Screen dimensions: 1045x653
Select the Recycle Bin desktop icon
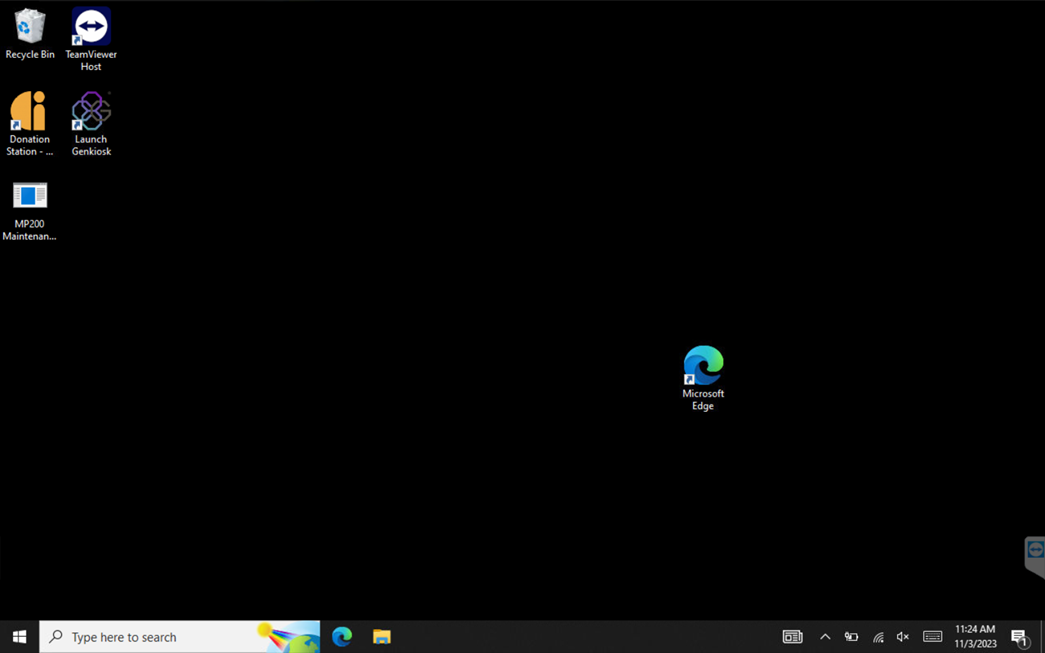tap(29, 34)
